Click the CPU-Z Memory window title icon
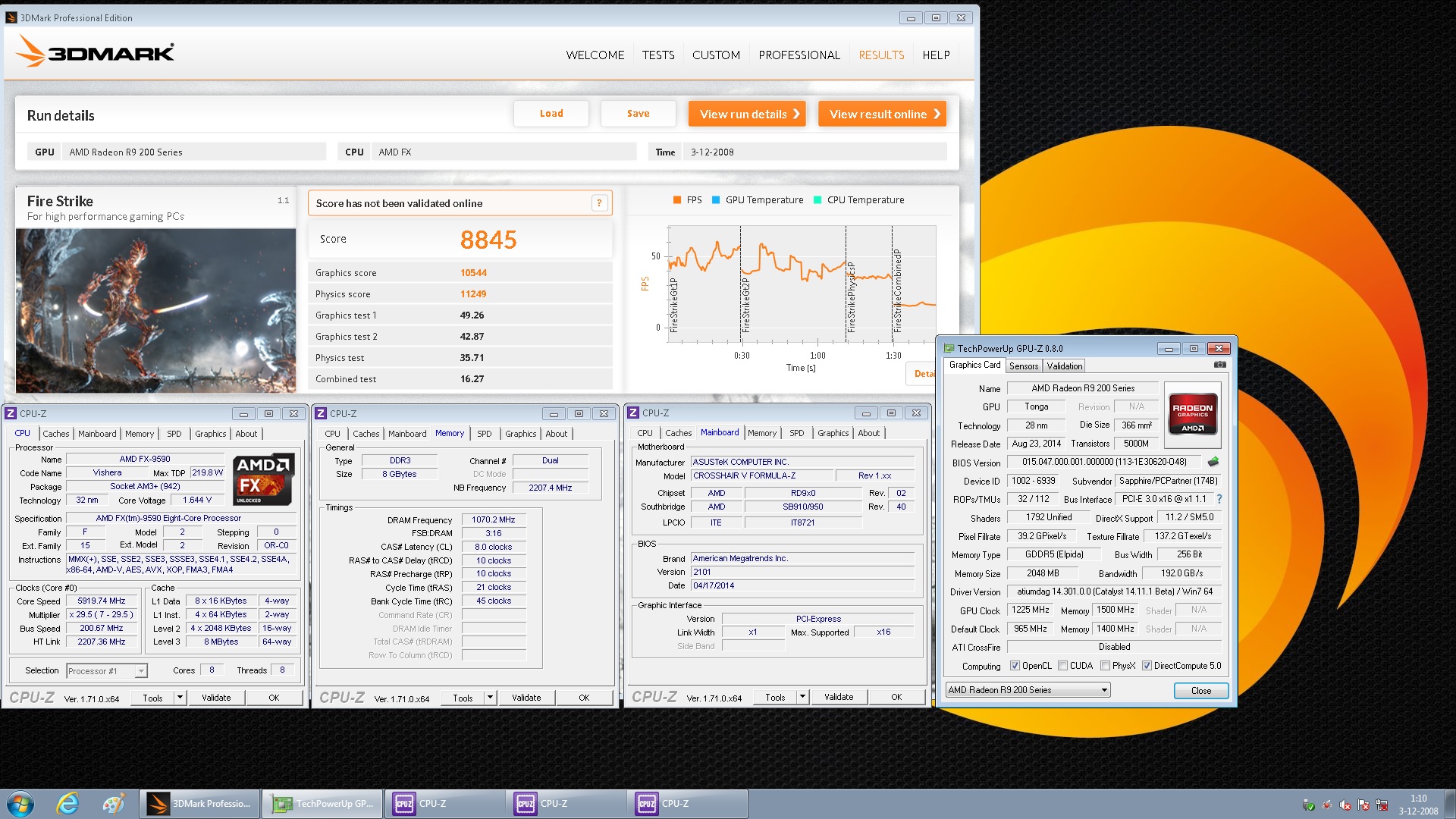Image resolution: width=1456 pixels, height=819 pixels. coord(321,413)
